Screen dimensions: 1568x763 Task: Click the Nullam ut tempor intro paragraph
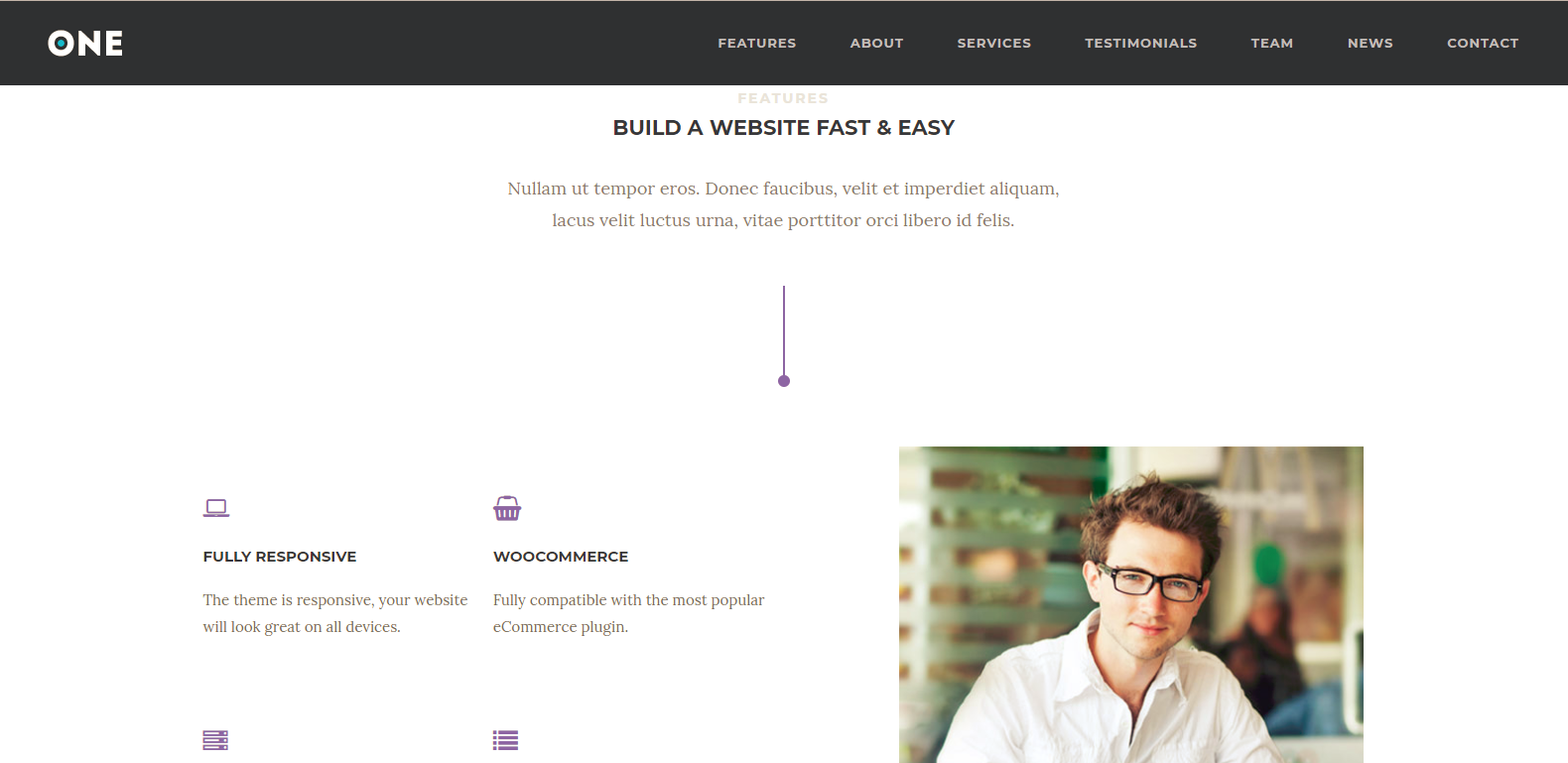tap(784, 204)
